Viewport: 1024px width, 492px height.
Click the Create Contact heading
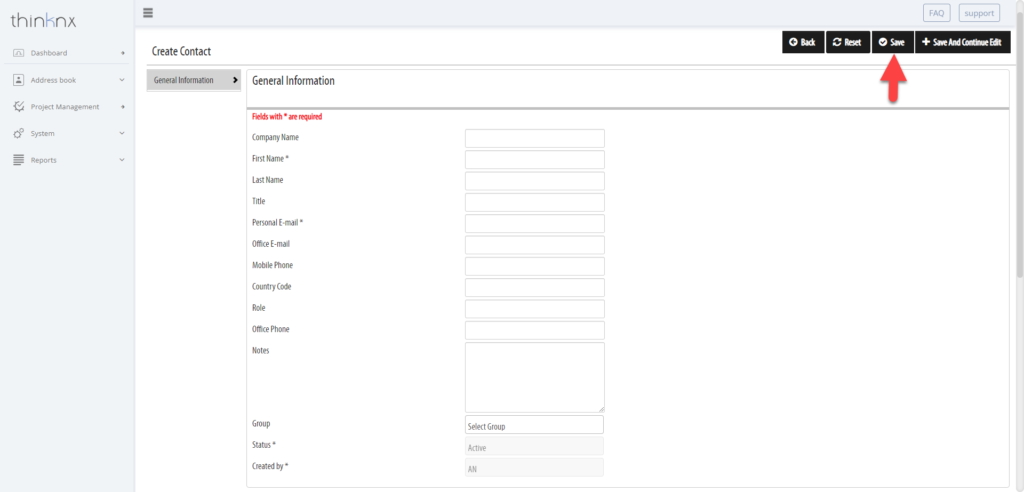click(x=181, y=51)
